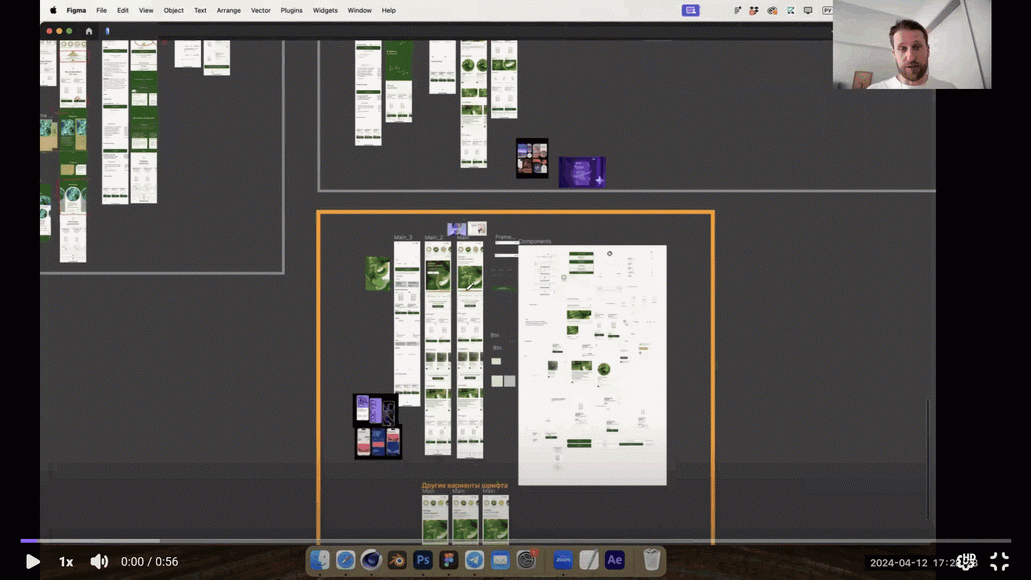
Task: Click the Figma icon in the dock
Action: [x=449, y=560]
